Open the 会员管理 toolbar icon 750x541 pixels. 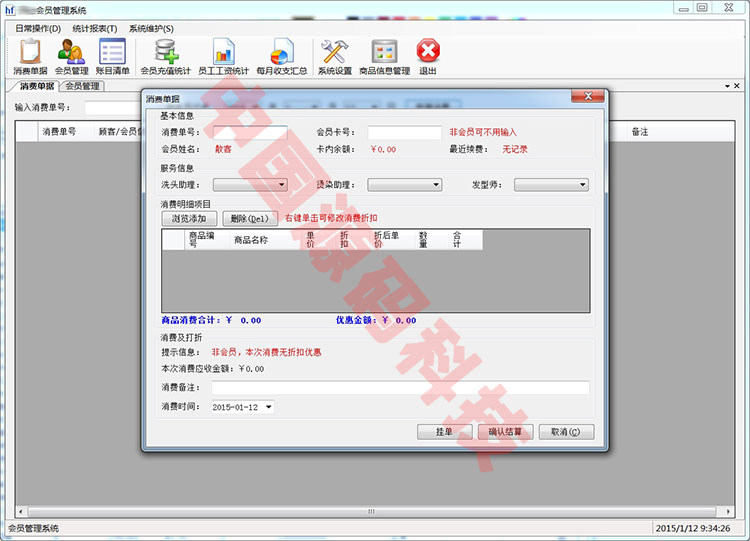click(71, 57)
